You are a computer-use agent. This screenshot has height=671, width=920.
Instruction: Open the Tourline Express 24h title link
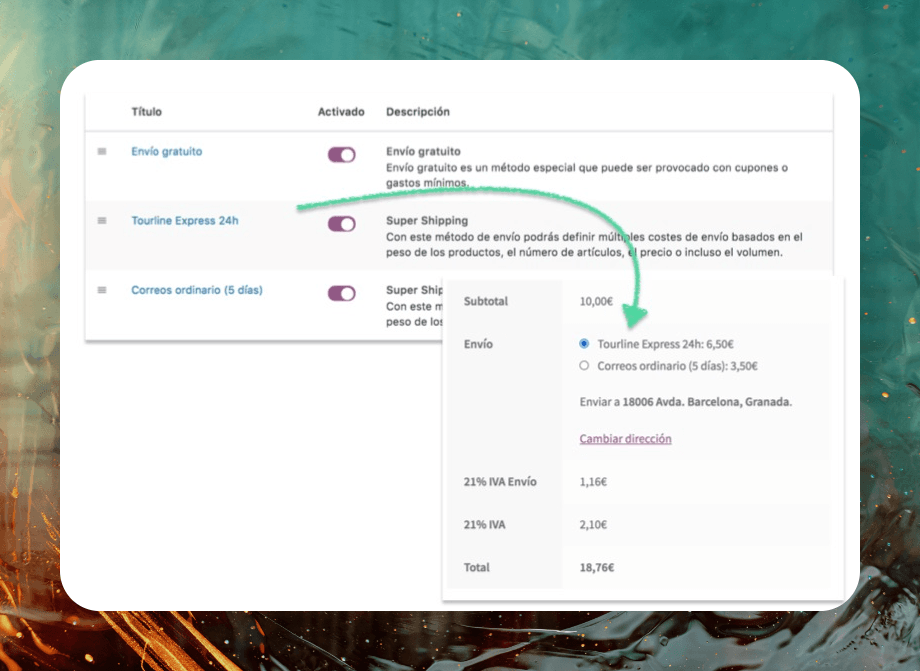click(x=184, y=221)
